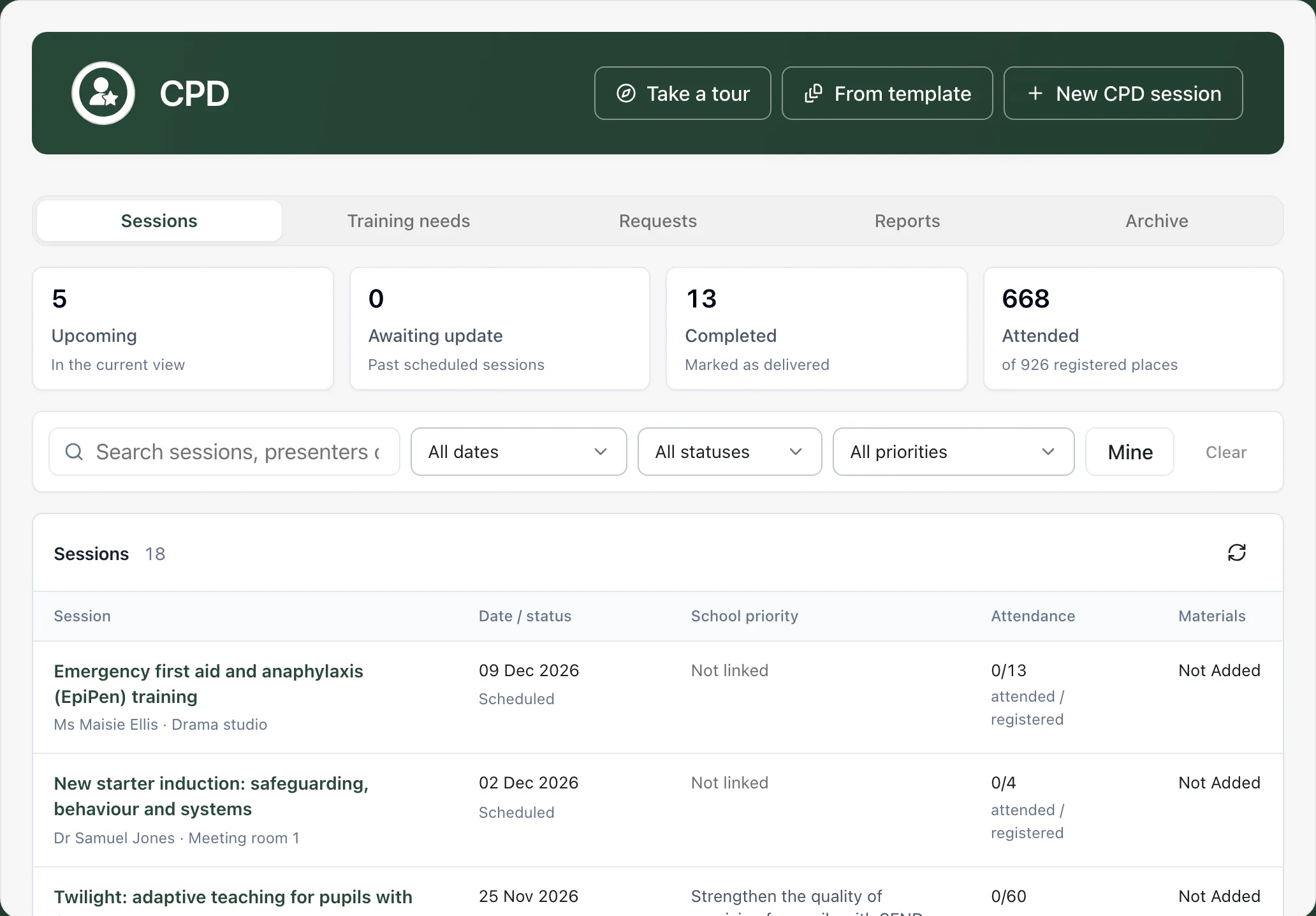Click the Take a tour button

point(683,93)
